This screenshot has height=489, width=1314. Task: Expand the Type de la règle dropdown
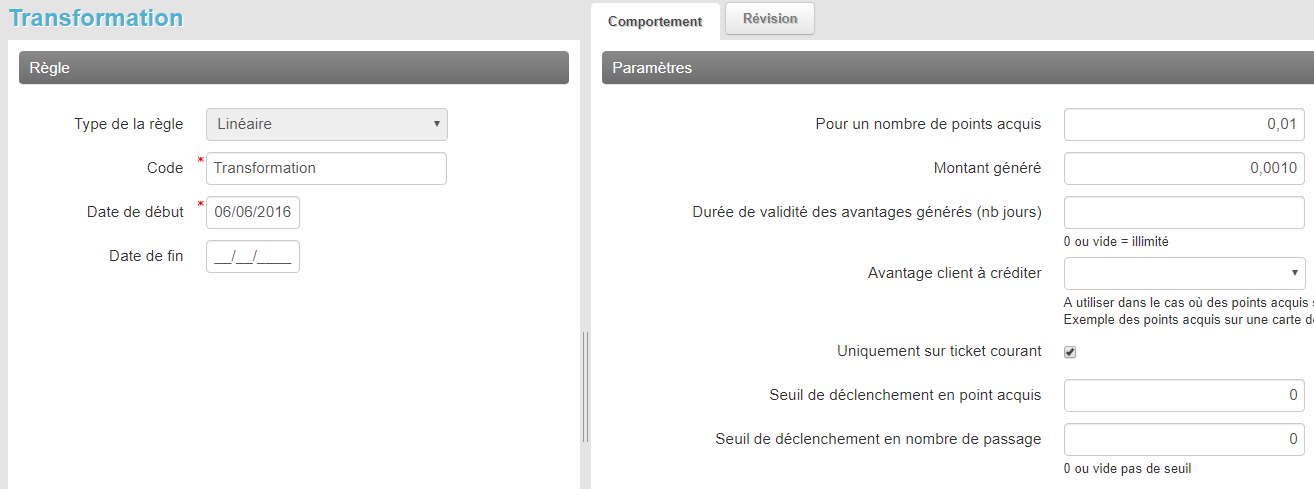click(327, 124)
